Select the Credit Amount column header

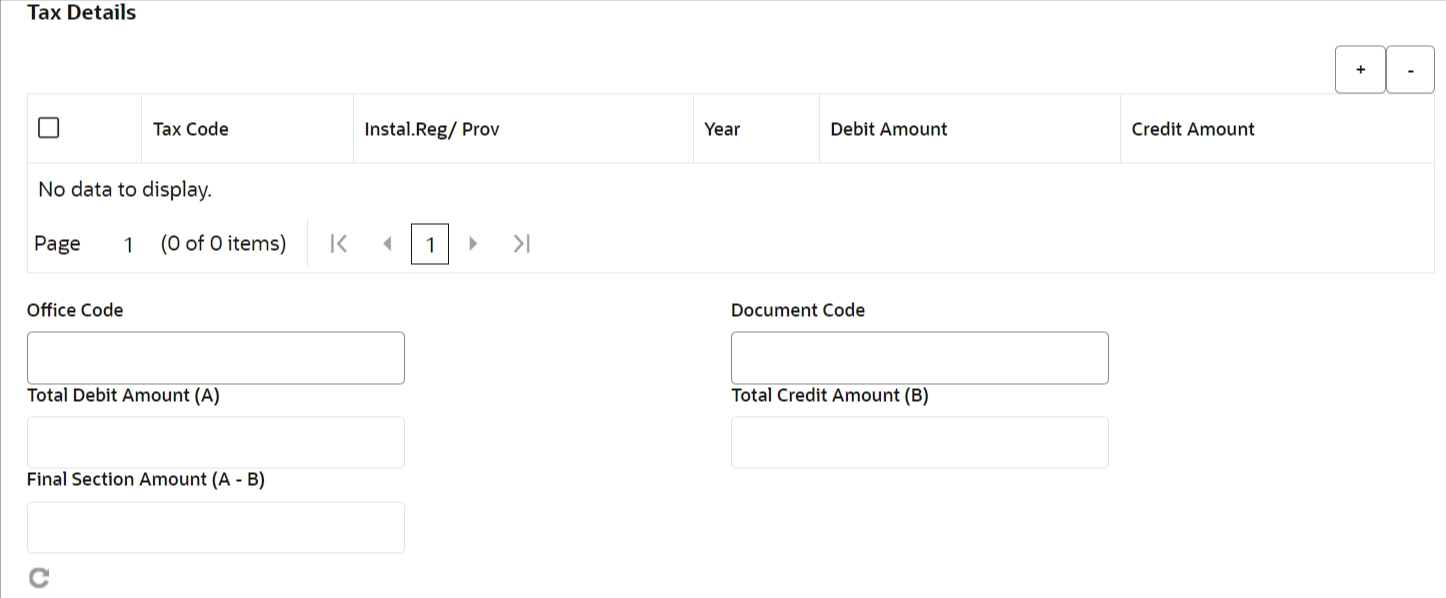[x=1192, y=129]
